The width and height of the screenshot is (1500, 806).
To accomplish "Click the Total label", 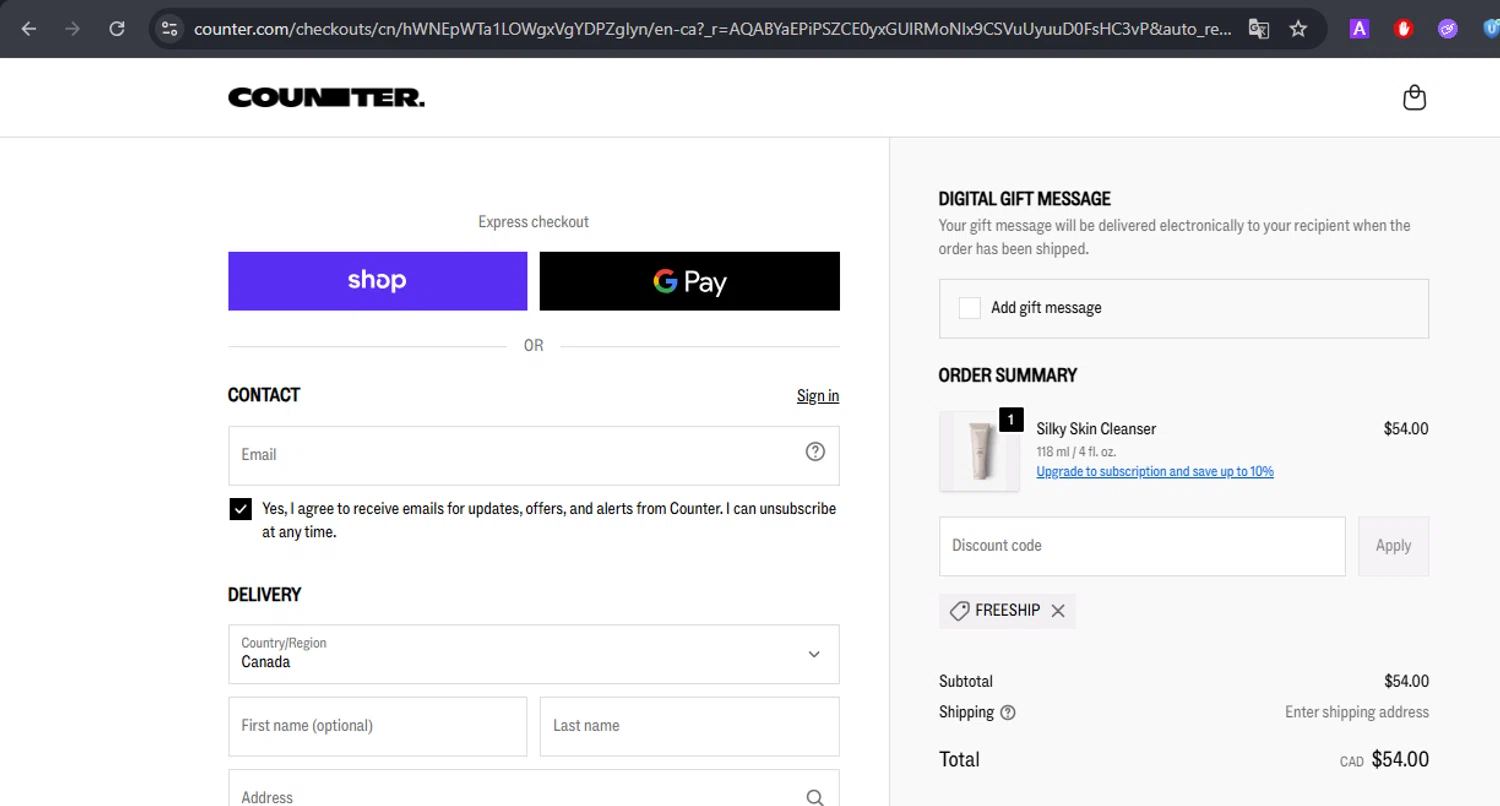I will pyautogui.click(x=959, y=760).
